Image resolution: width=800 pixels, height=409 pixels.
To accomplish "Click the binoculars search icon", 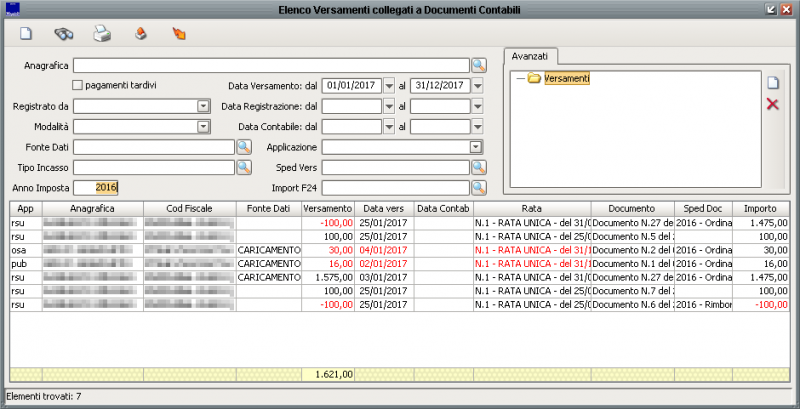I will coord(64,34).
